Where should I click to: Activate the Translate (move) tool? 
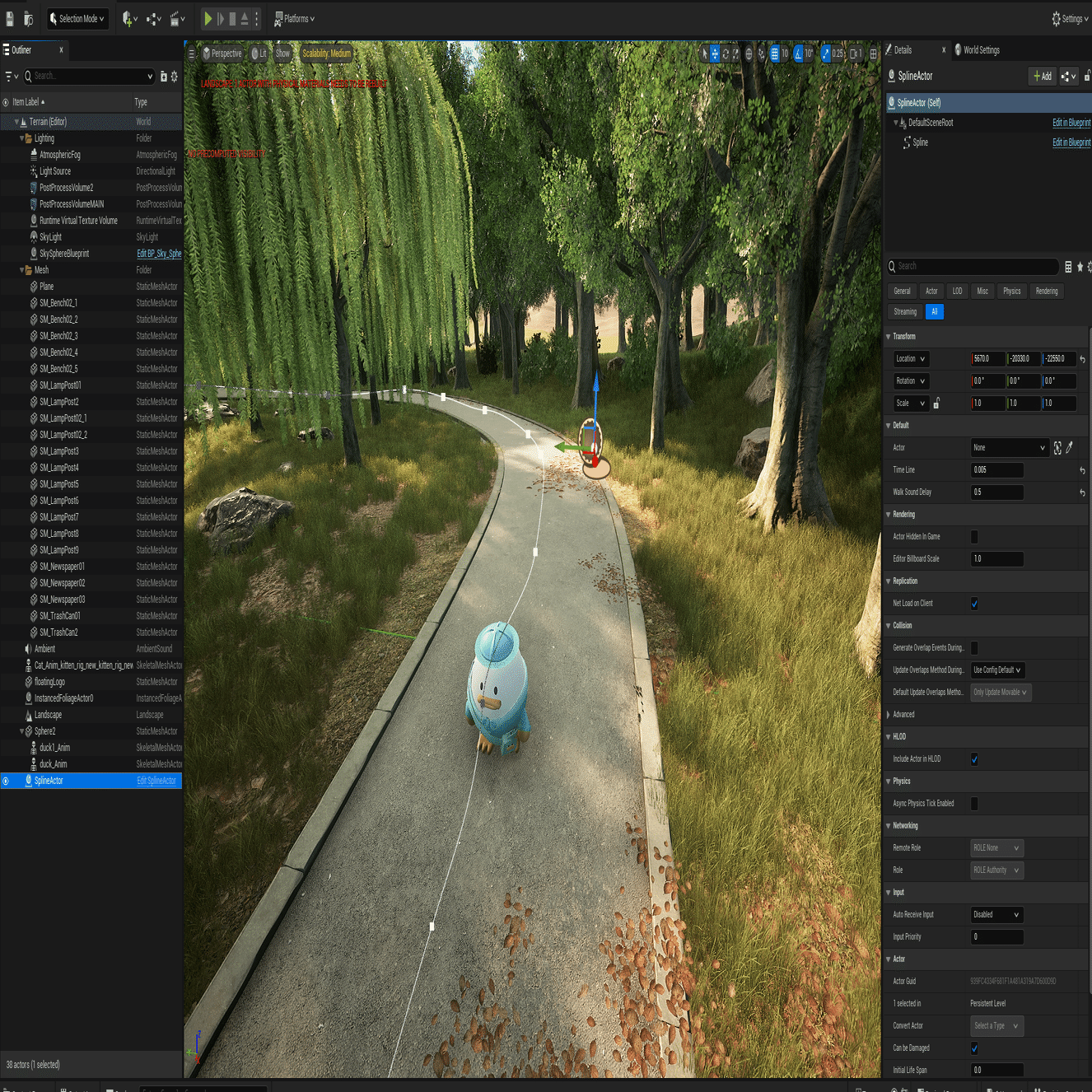[715, 54]
